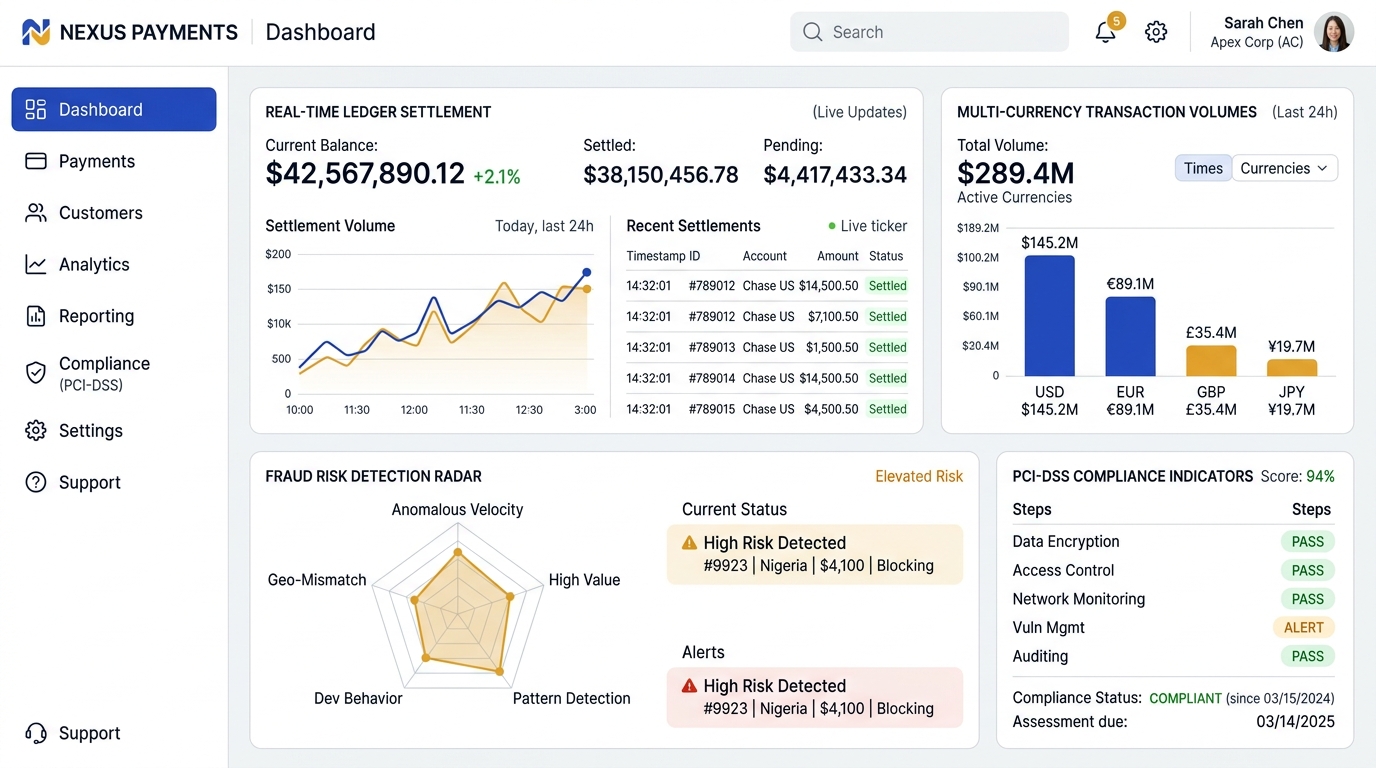The height and width of the screenshot is (768, 1376).
Task: Click the COMPLIANT status text
Action: [1186, 698]
